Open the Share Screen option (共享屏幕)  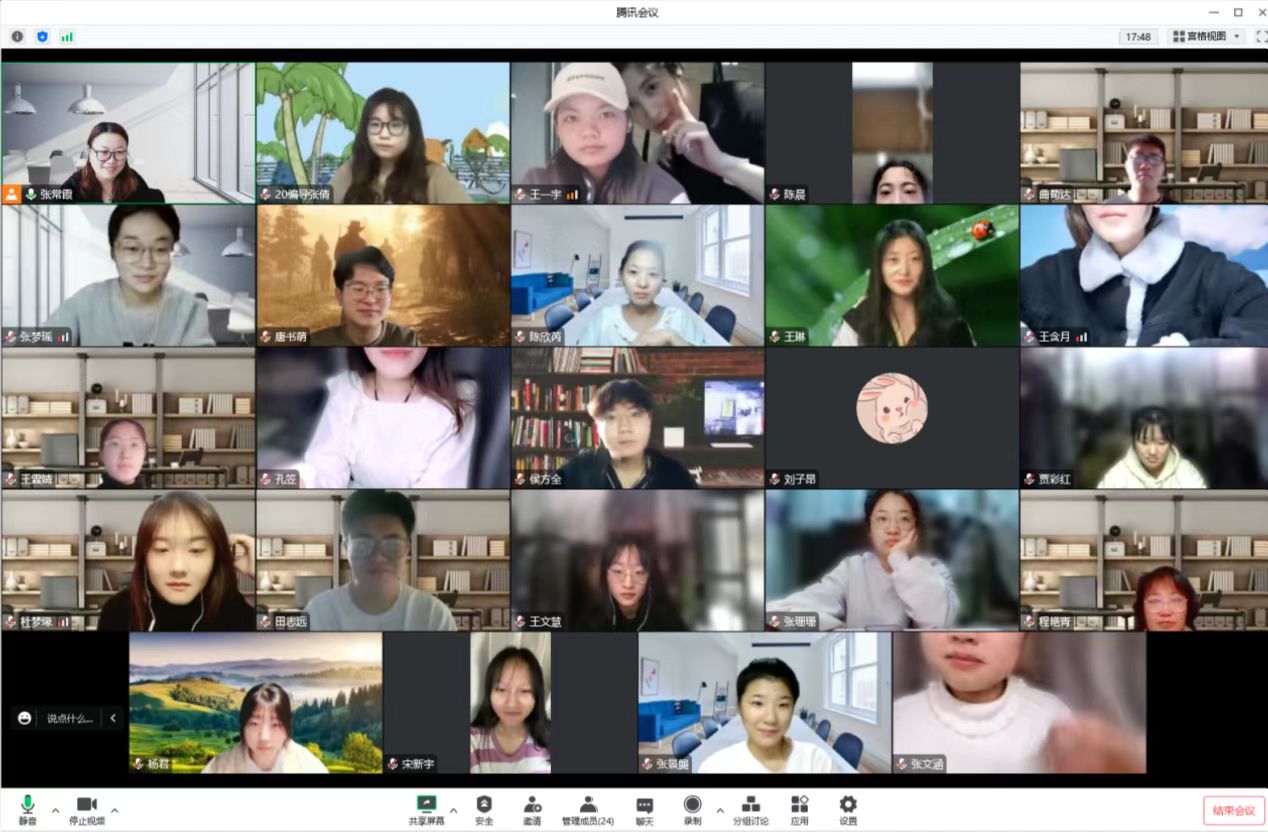(x=427, y=808)
